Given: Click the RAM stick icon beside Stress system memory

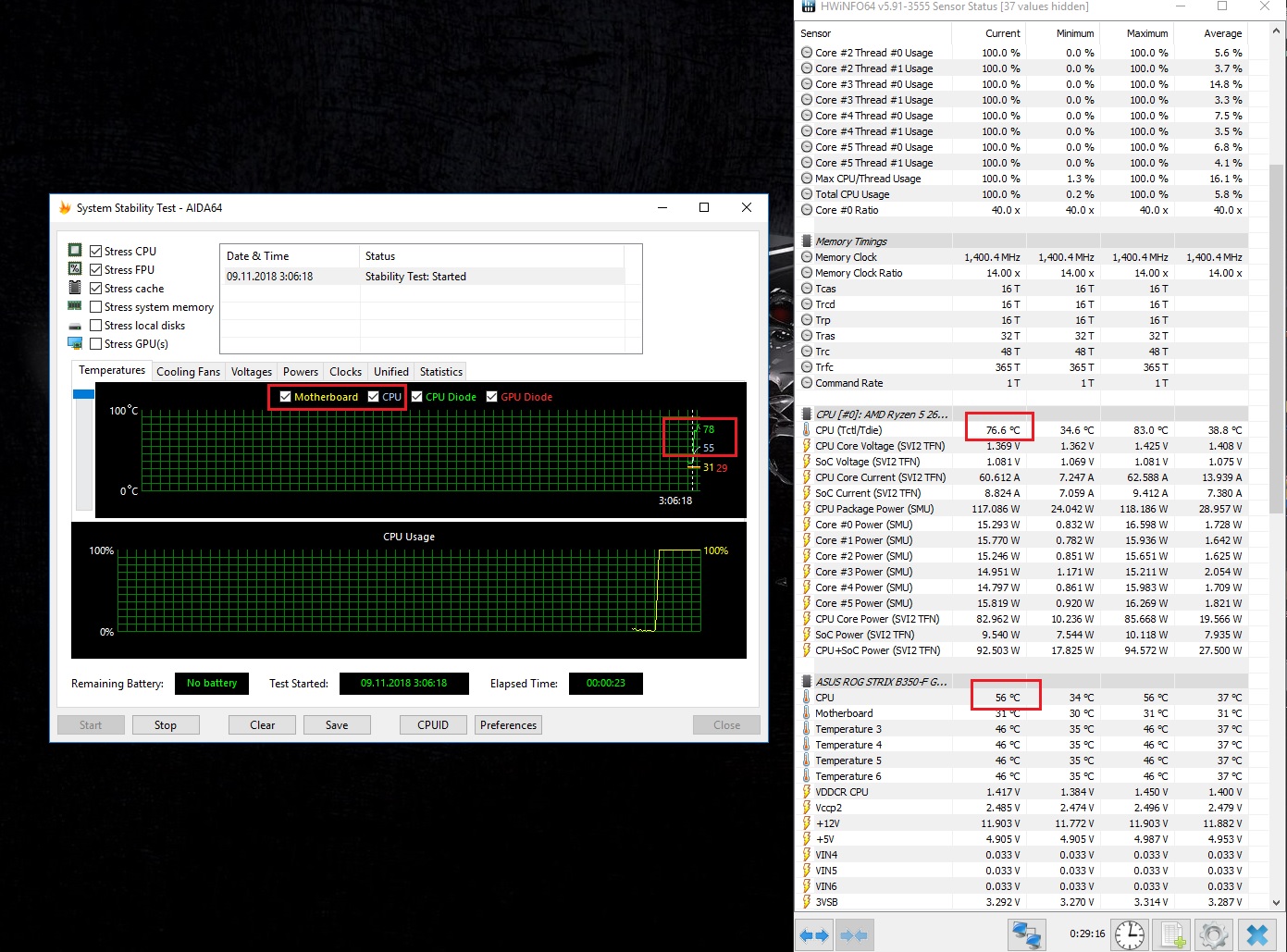Looking at the screenshot, I should pyautogui.click(x=75, y=306).
